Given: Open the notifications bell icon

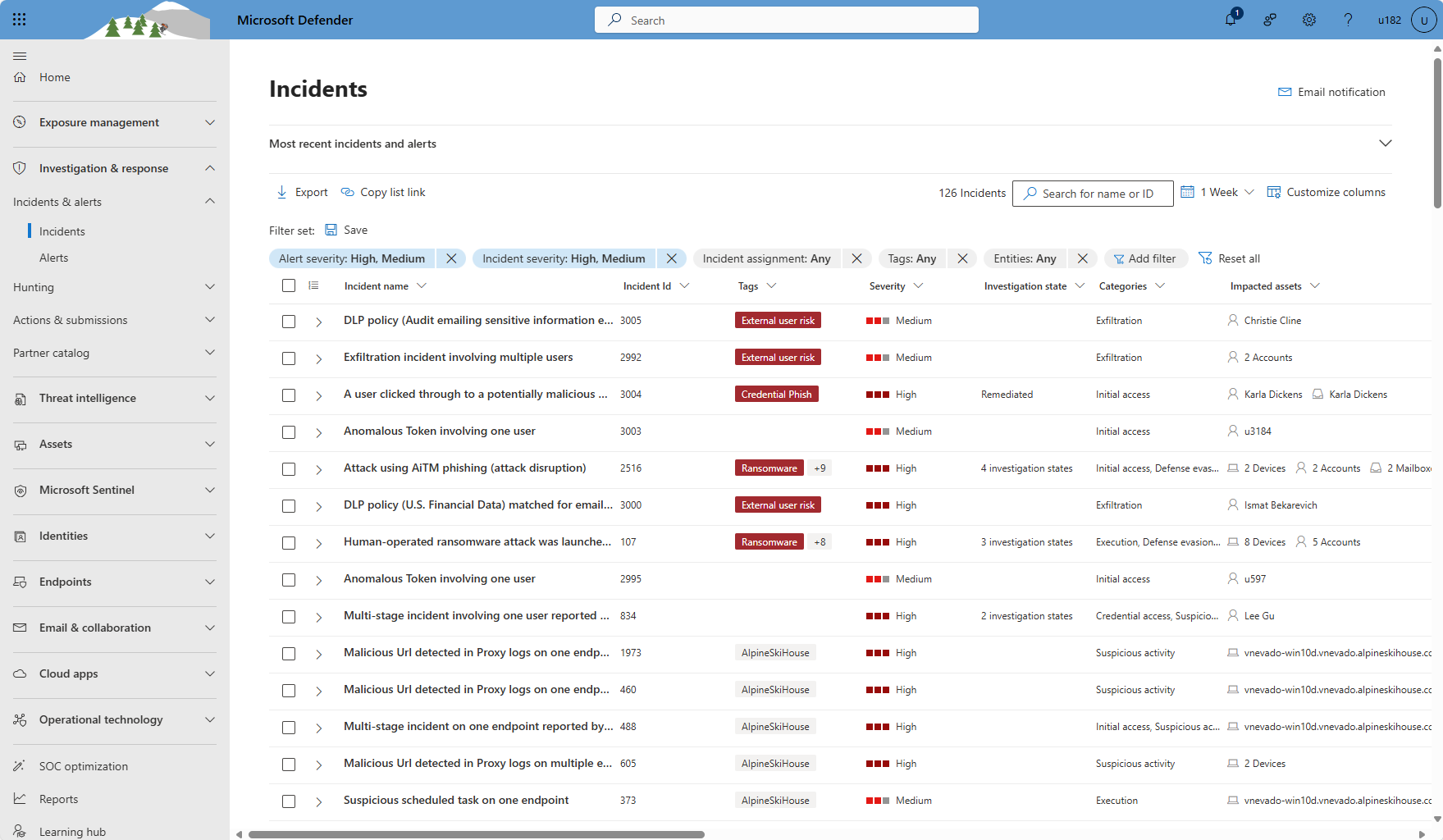Looking at the screenshot, I should click(1231, 20).
